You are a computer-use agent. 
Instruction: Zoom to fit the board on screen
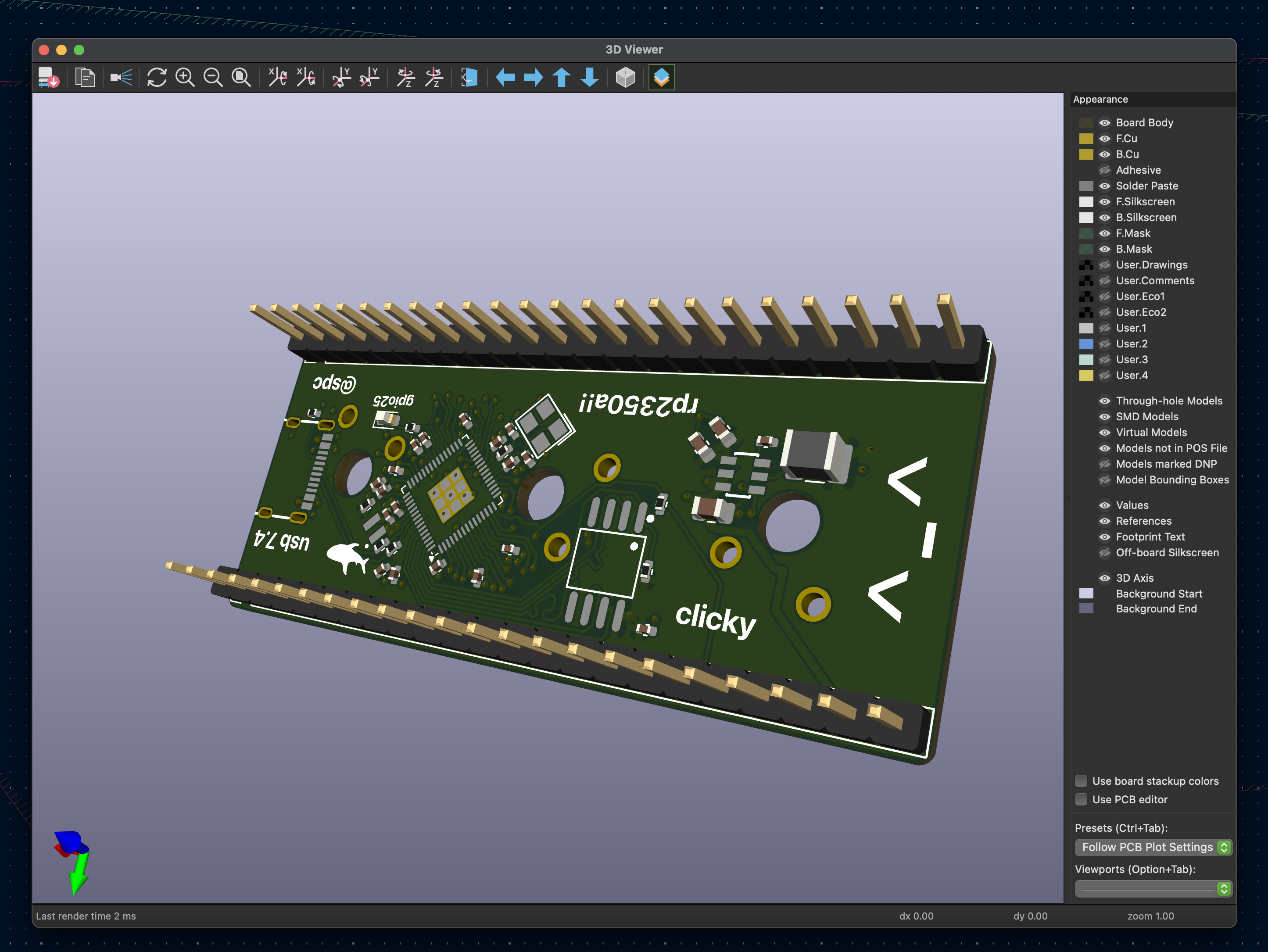[240, 77]
